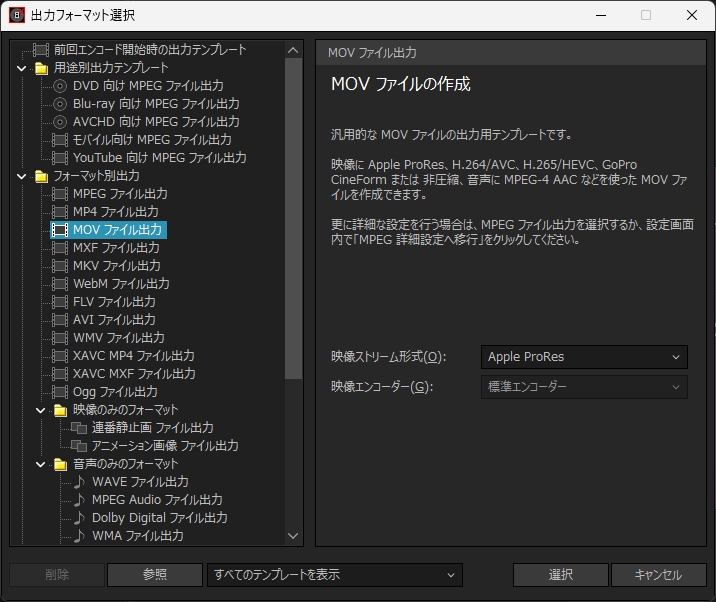
Task: Open the 映像ストリーム形式 Apple ProRes dropdown
Action: 584,357
